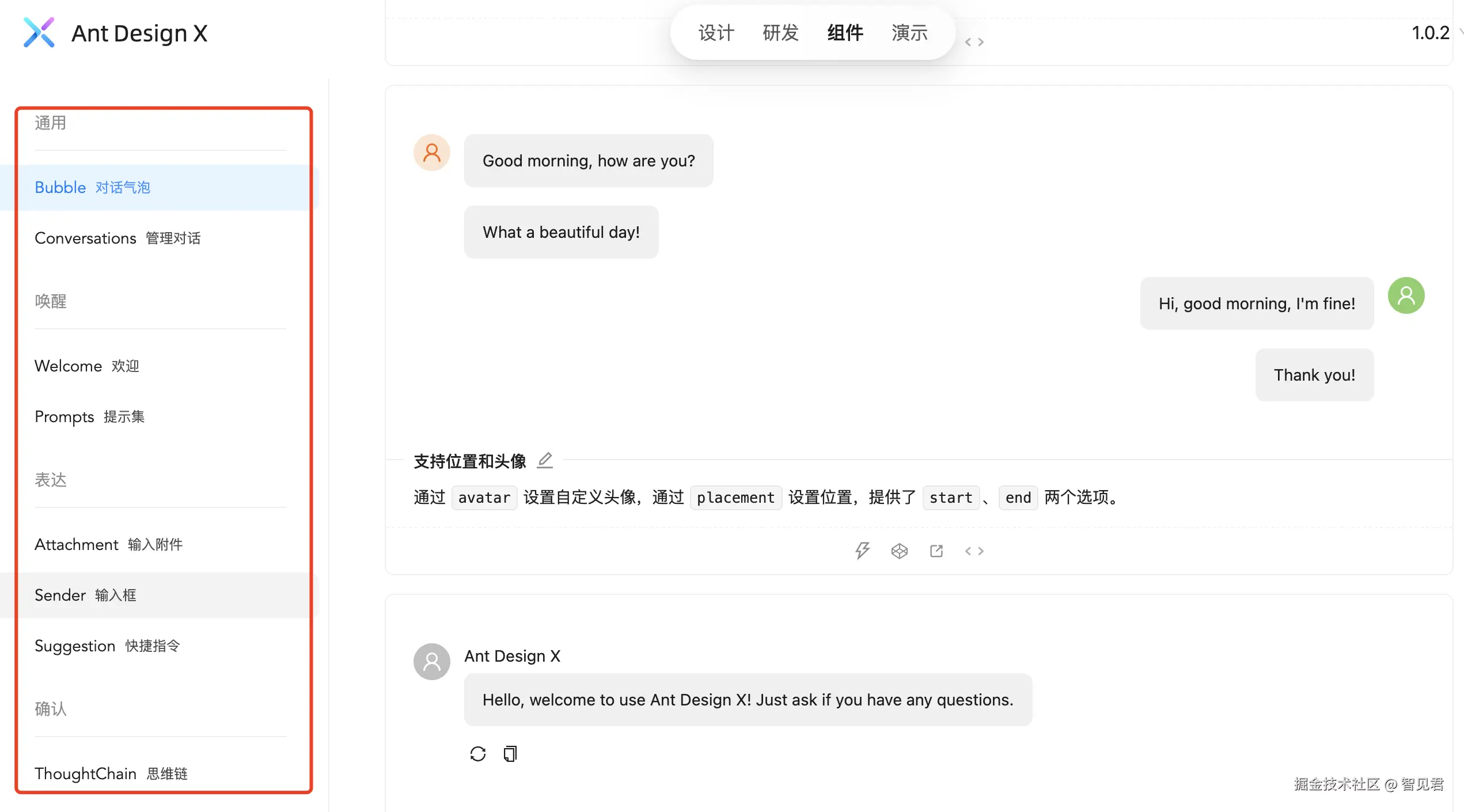Open demo in new window icon
The width and height of the screenshot is (1464, 812).
[x=936, y=551]
